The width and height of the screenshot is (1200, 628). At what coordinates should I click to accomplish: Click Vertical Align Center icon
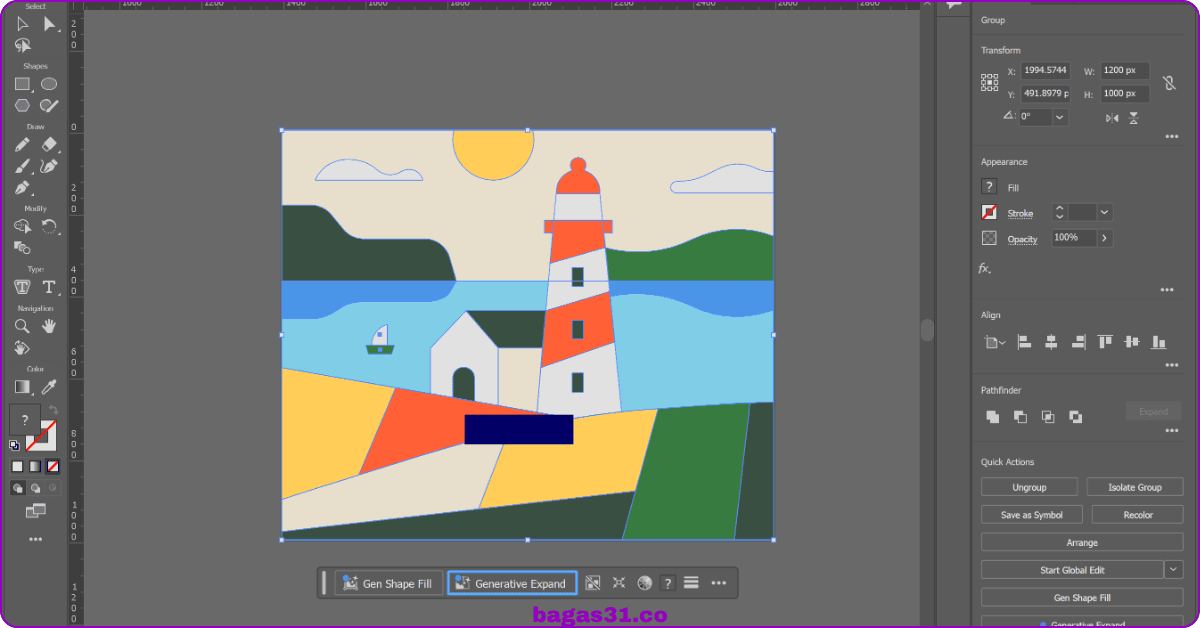point(1132,342)
